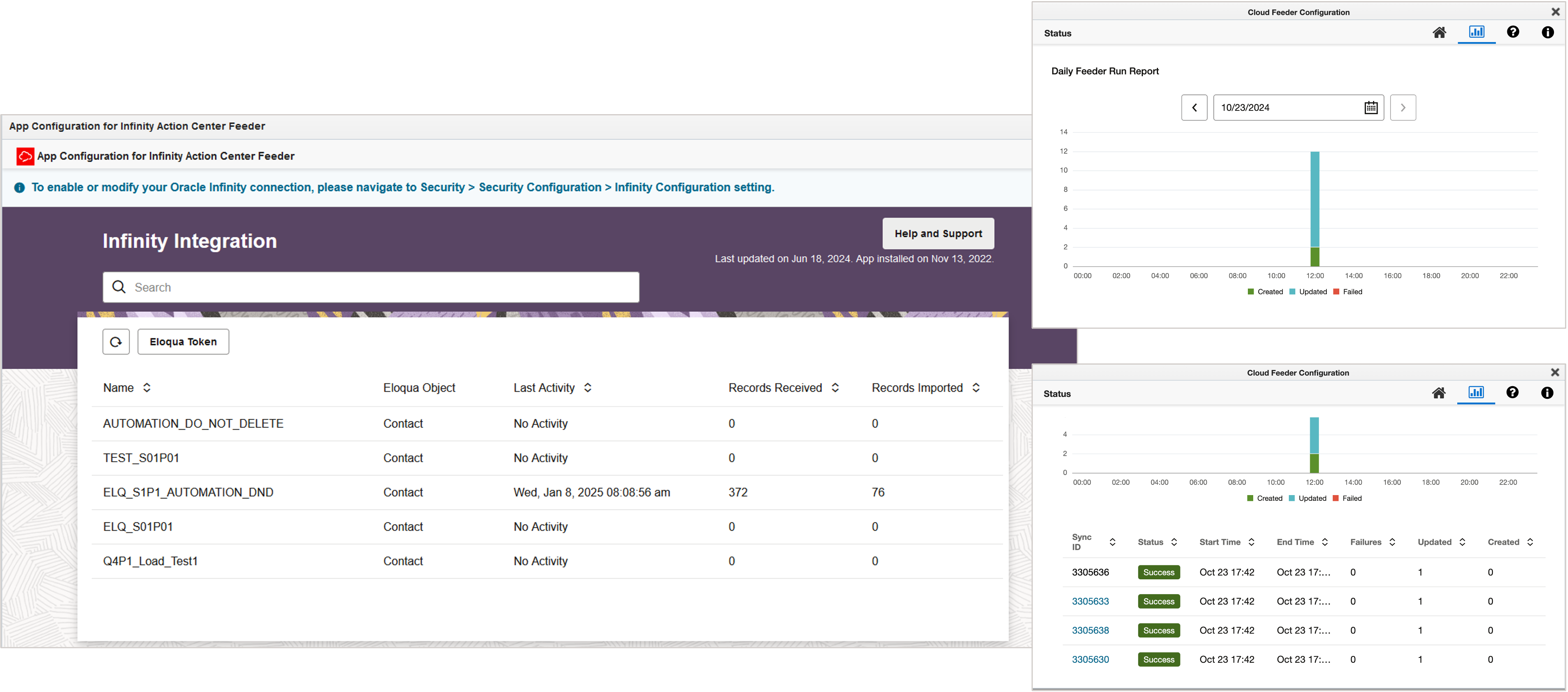Click records imported value 76
Image resolution: width=1568 pixels, height=692 pixels.
point(878,492)
